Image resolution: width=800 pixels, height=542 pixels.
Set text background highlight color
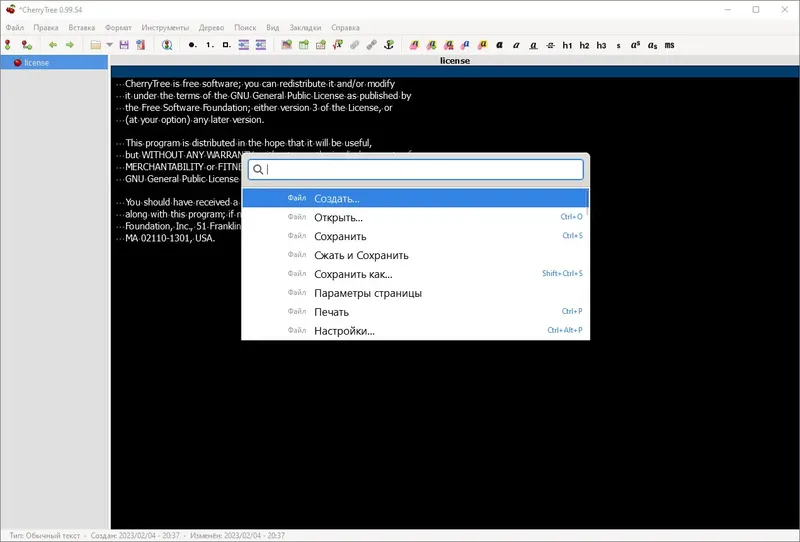click(483, 45)
